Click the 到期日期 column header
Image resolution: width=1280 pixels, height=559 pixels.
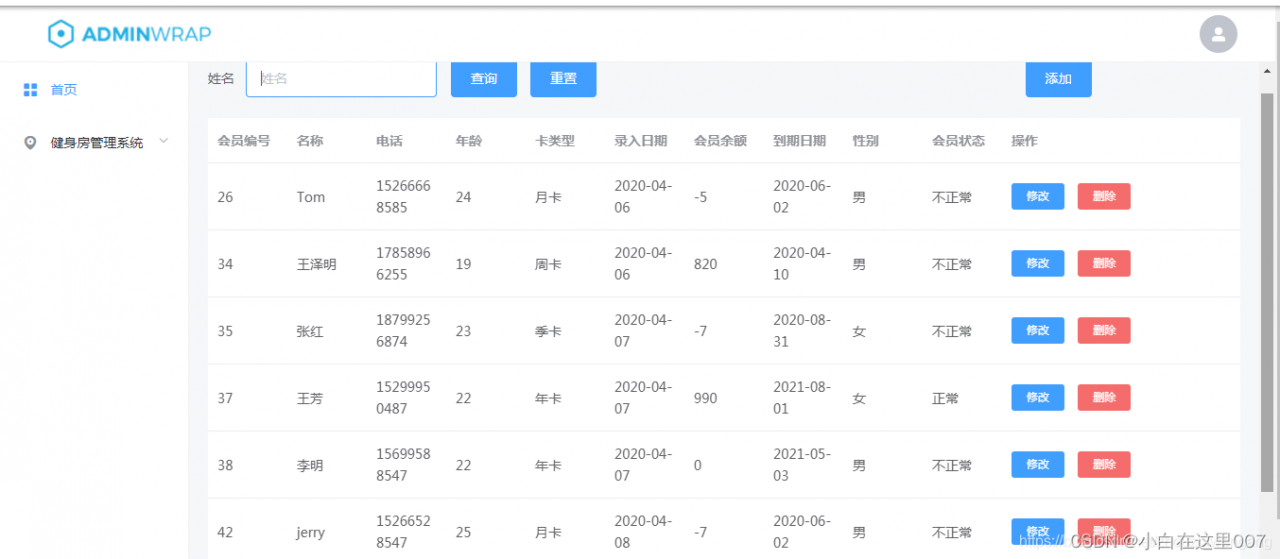(x=800, y=141)
